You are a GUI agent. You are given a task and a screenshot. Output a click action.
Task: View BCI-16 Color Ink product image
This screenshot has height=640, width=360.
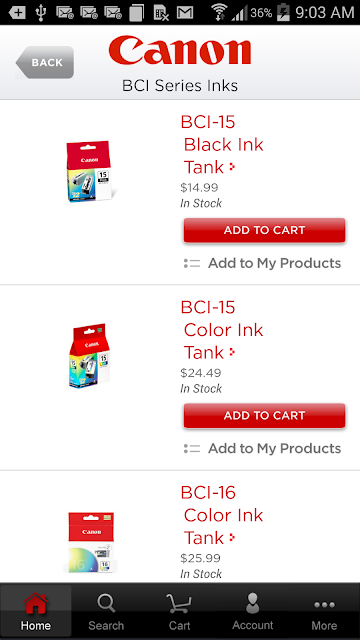[90, 543]
